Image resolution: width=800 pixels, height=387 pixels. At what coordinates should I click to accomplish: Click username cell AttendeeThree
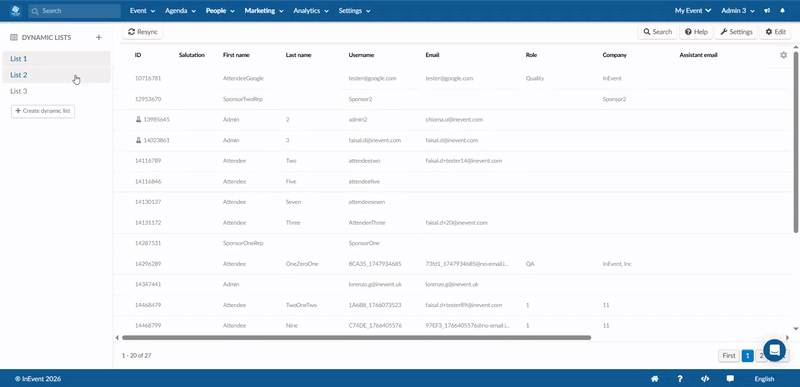[367, 223]
